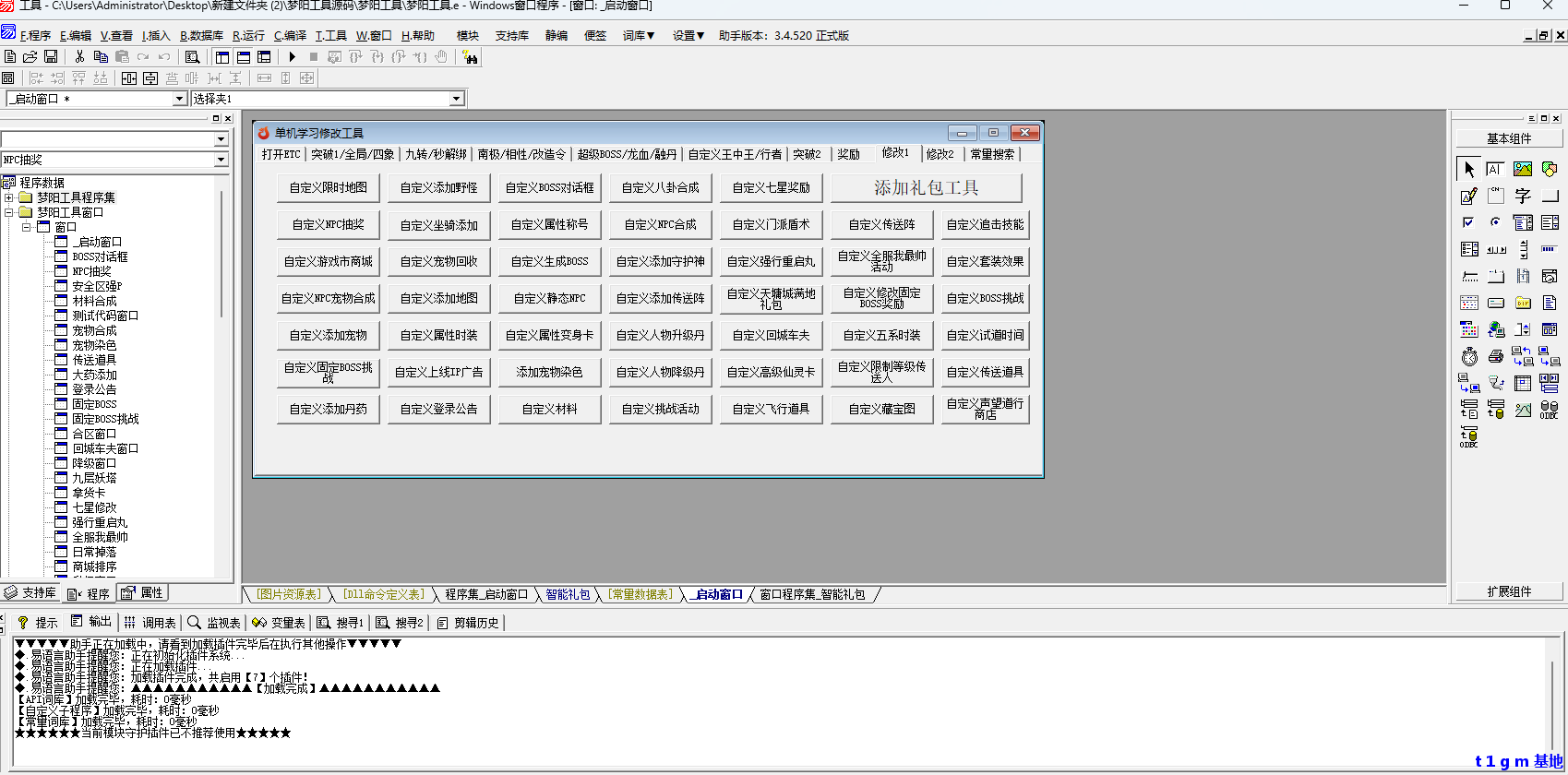Expand the 梦阳工具程序集 tree node
Image resolution: width=1568 pixels, height=775 pixels.
8,197
